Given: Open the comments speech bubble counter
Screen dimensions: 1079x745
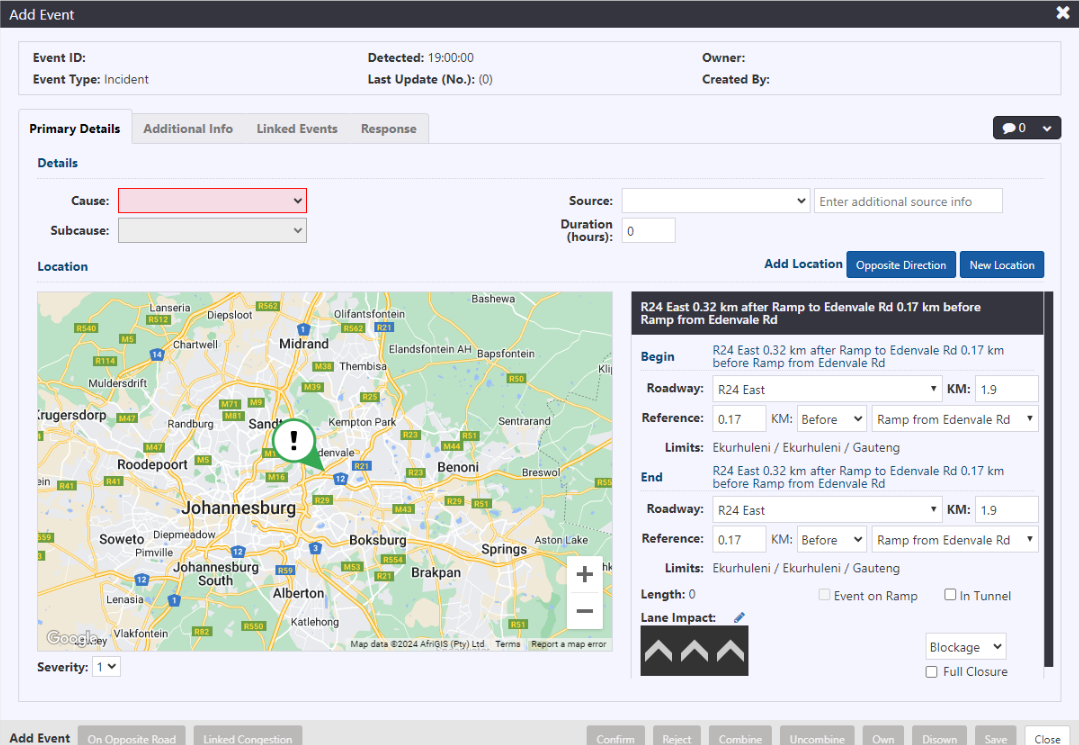Looking at the screenshot, I should 1026,128.
